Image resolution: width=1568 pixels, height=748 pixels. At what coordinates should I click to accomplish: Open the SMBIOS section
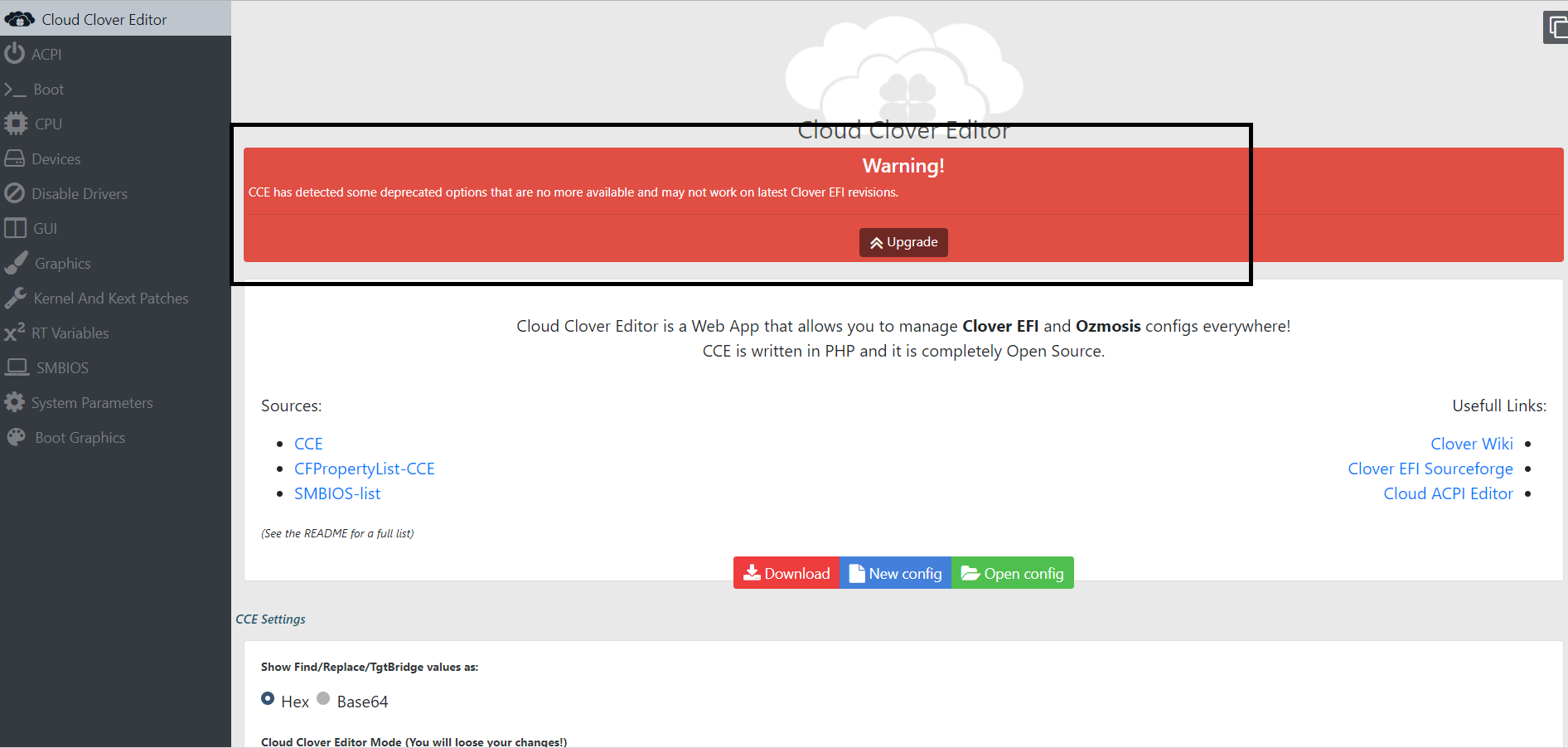(115, 367)
